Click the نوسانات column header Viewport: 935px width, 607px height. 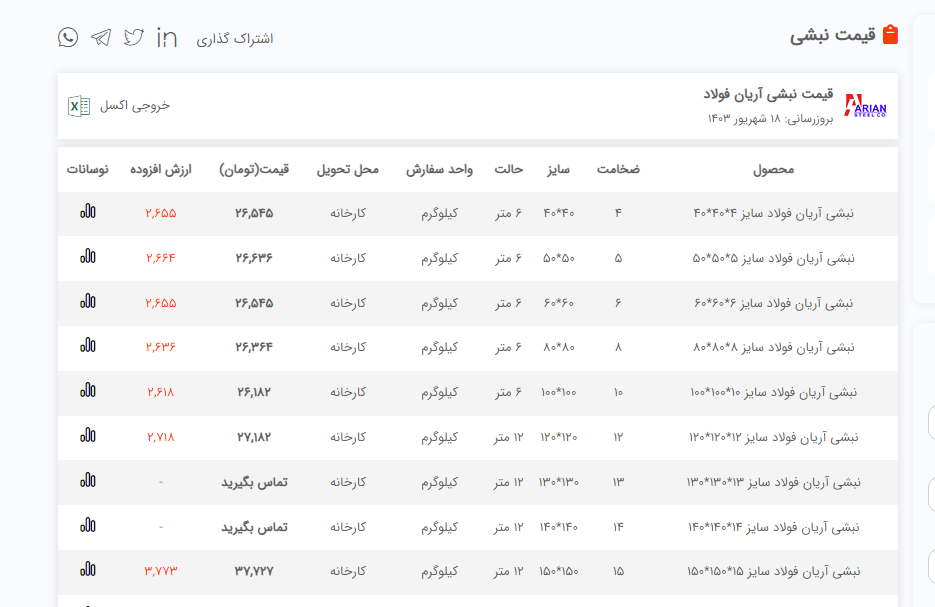click(x=88, y=170)
